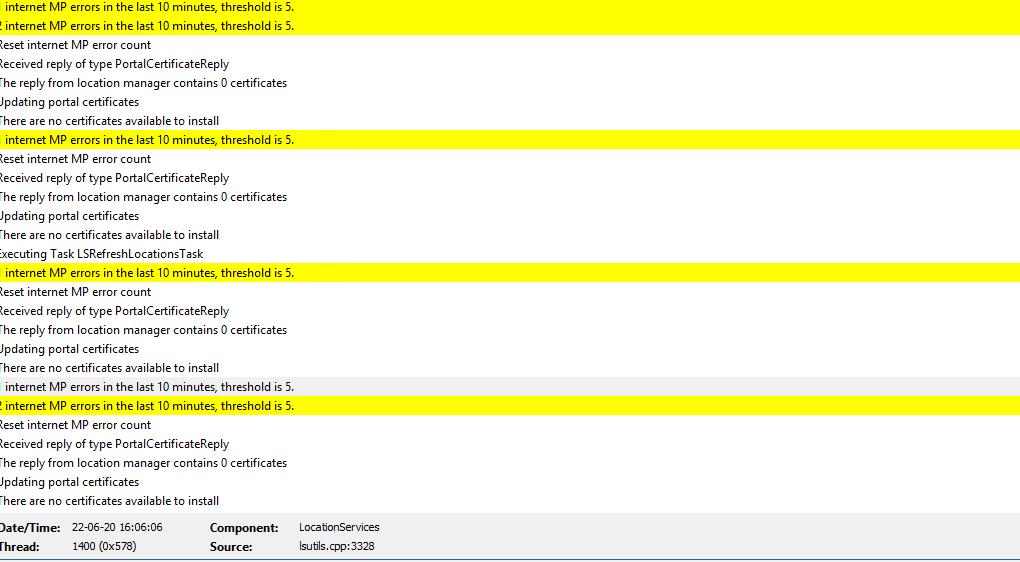Select final 'no certificates available to install' line above details

[510, 501]
